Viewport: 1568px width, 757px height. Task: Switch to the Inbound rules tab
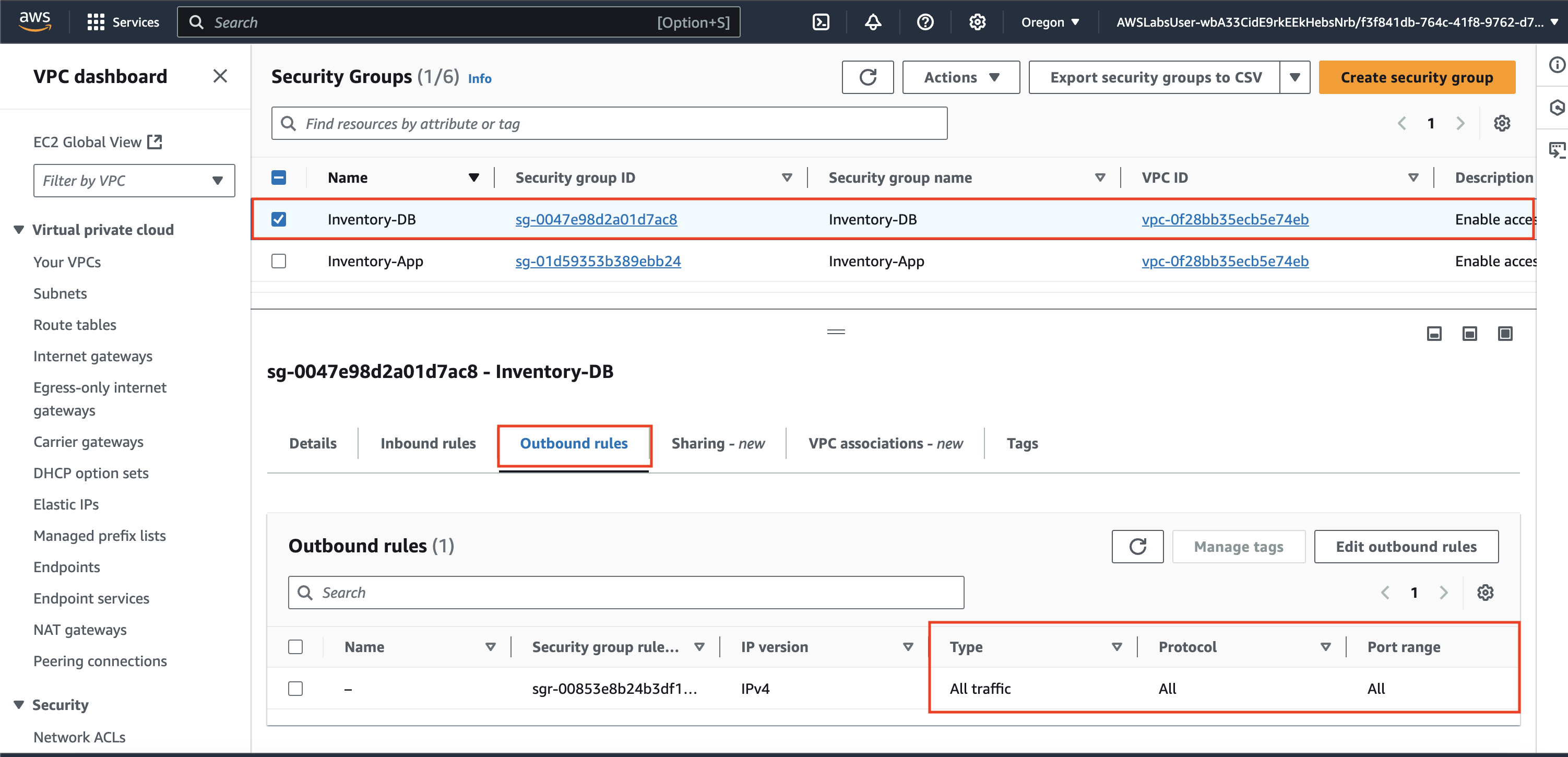click(428, 443)
